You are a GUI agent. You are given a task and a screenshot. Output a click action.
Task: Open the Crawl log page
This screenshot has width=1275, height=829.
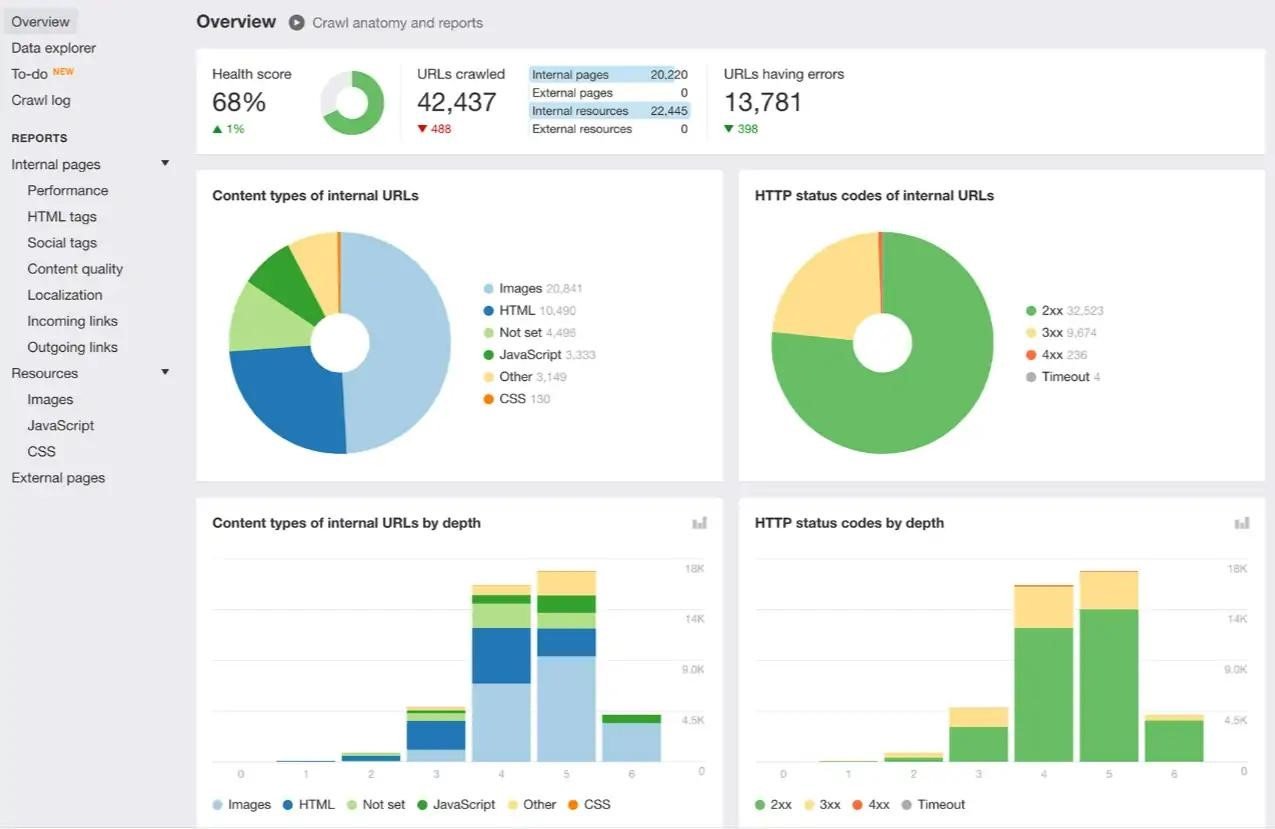click(41, 100)
